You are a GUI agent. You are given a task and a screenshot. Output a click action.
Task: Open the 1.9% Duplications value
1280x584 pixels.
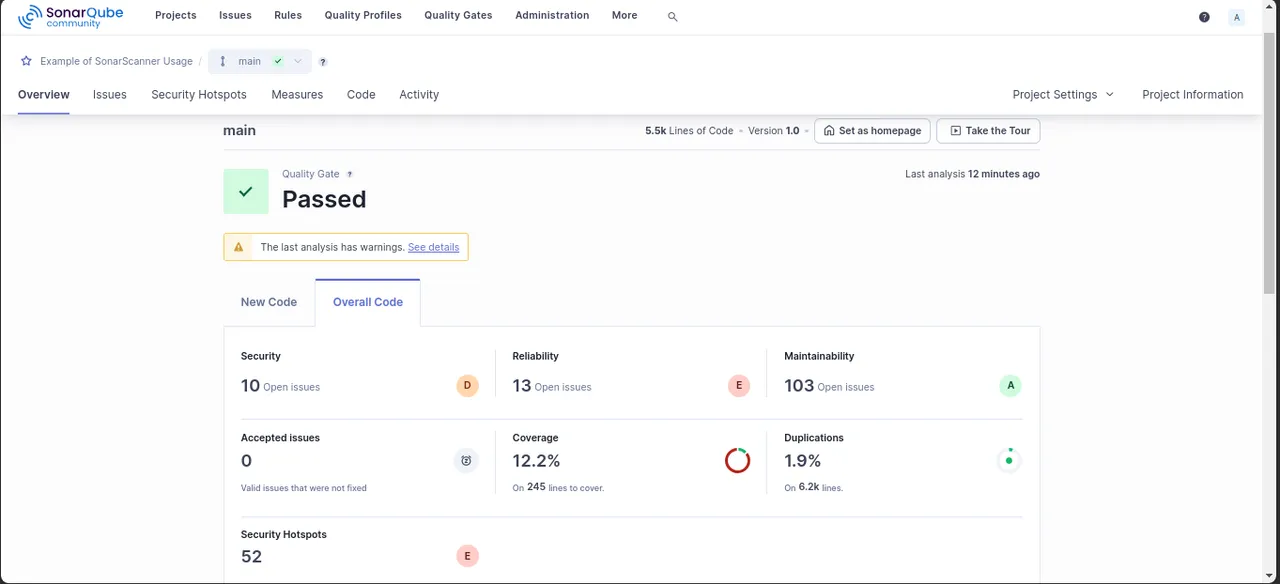803,461
